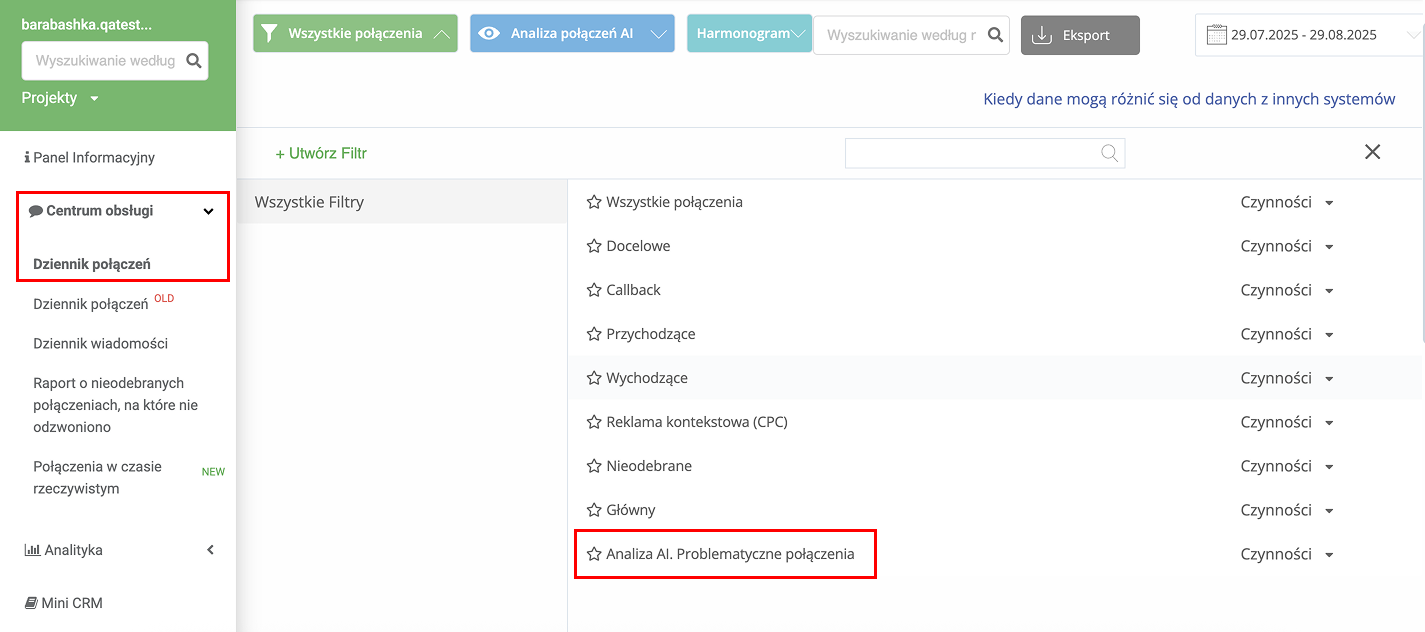Star the Główny filter
This screenshot has height=632, width=1425.
pos(594,510)
